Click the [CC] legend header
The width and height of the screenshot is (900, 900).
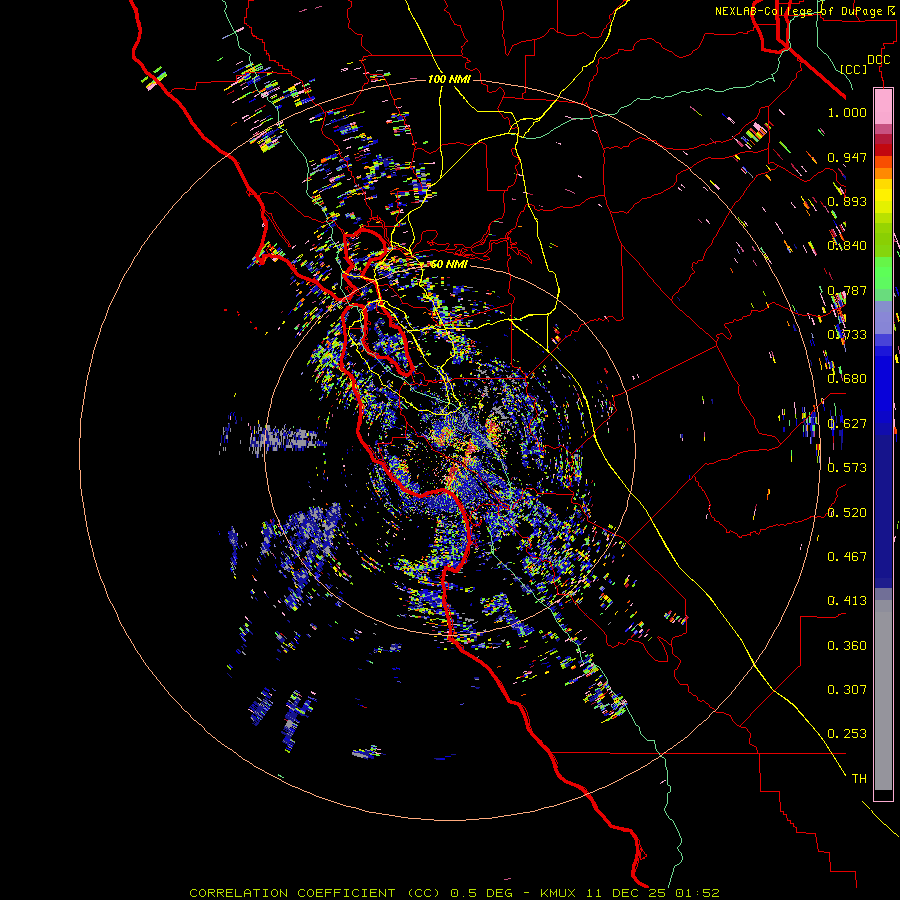pos(854,69)
